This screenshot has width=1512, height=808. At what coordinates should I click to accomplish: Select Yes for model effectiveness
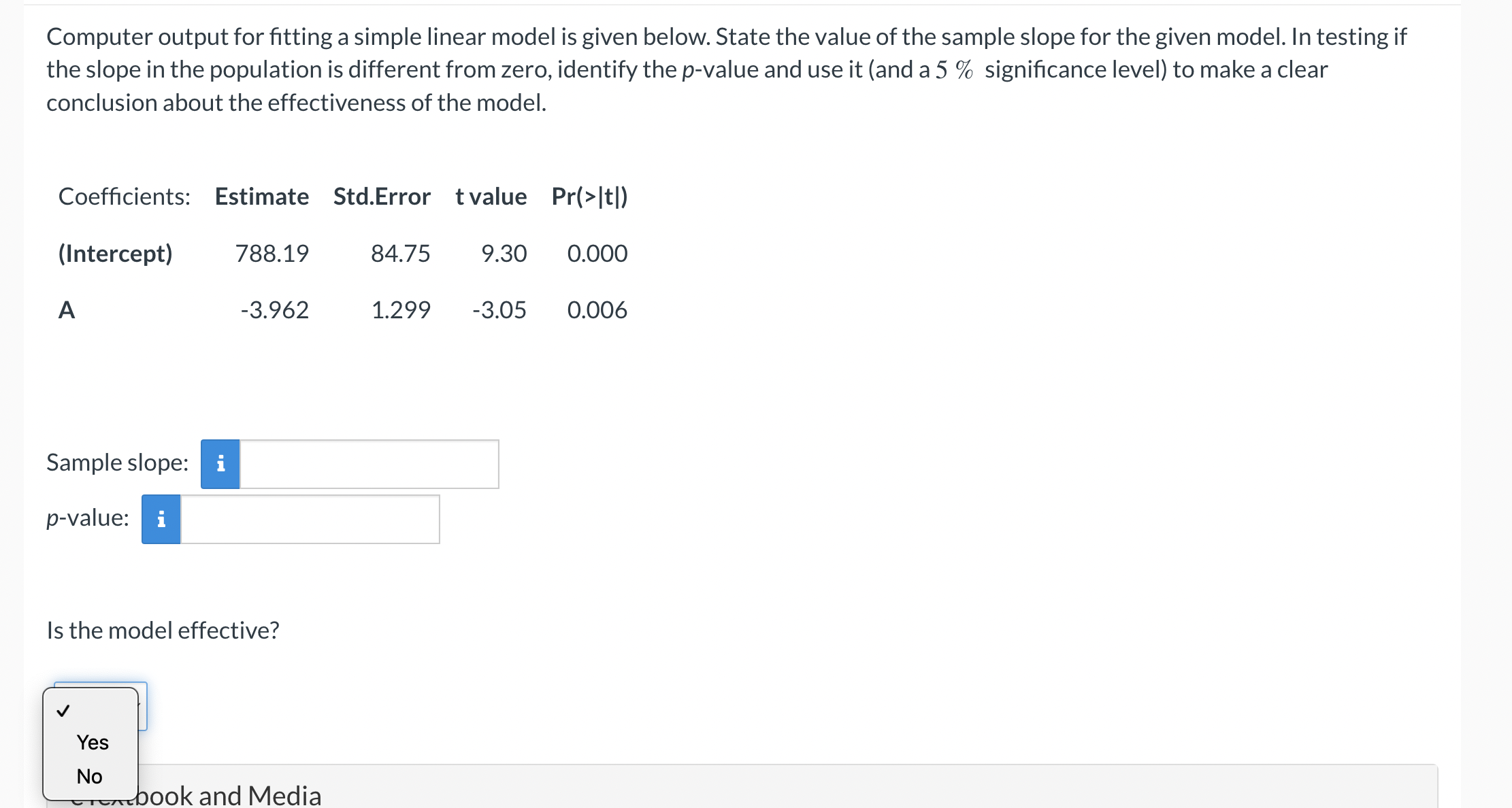point(92,742)
